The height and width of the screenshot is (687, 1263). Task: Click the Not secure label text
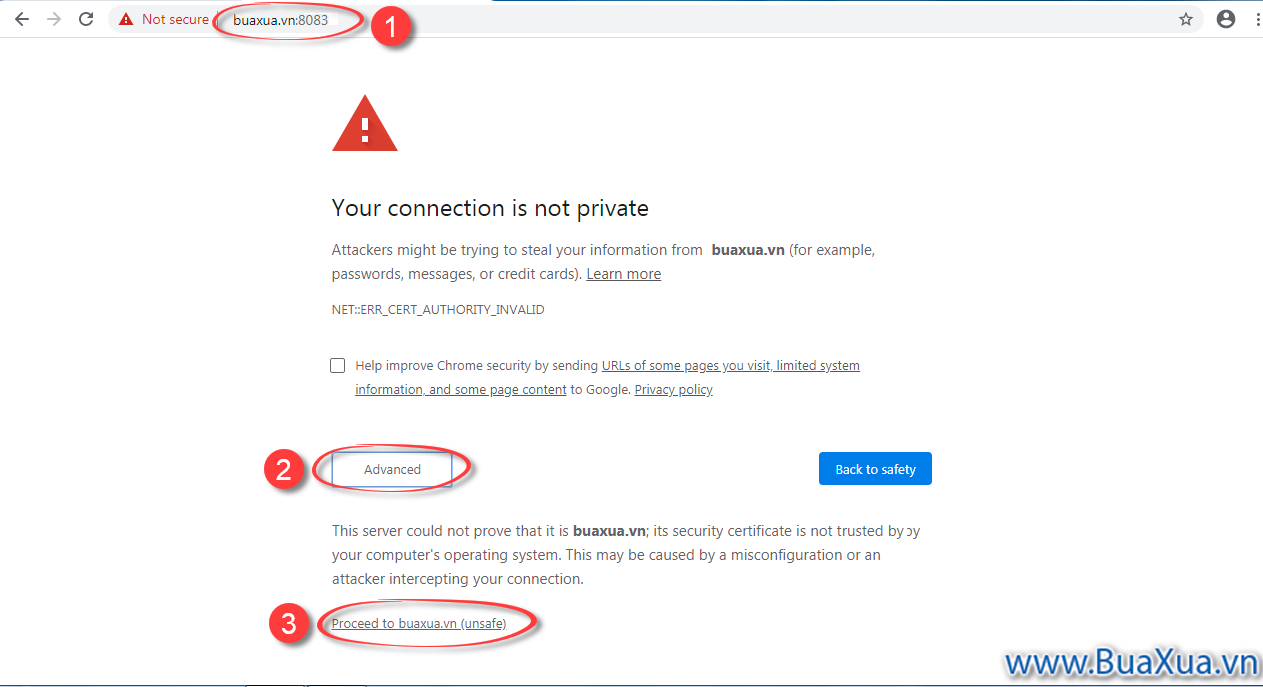[x=175, y=19]
